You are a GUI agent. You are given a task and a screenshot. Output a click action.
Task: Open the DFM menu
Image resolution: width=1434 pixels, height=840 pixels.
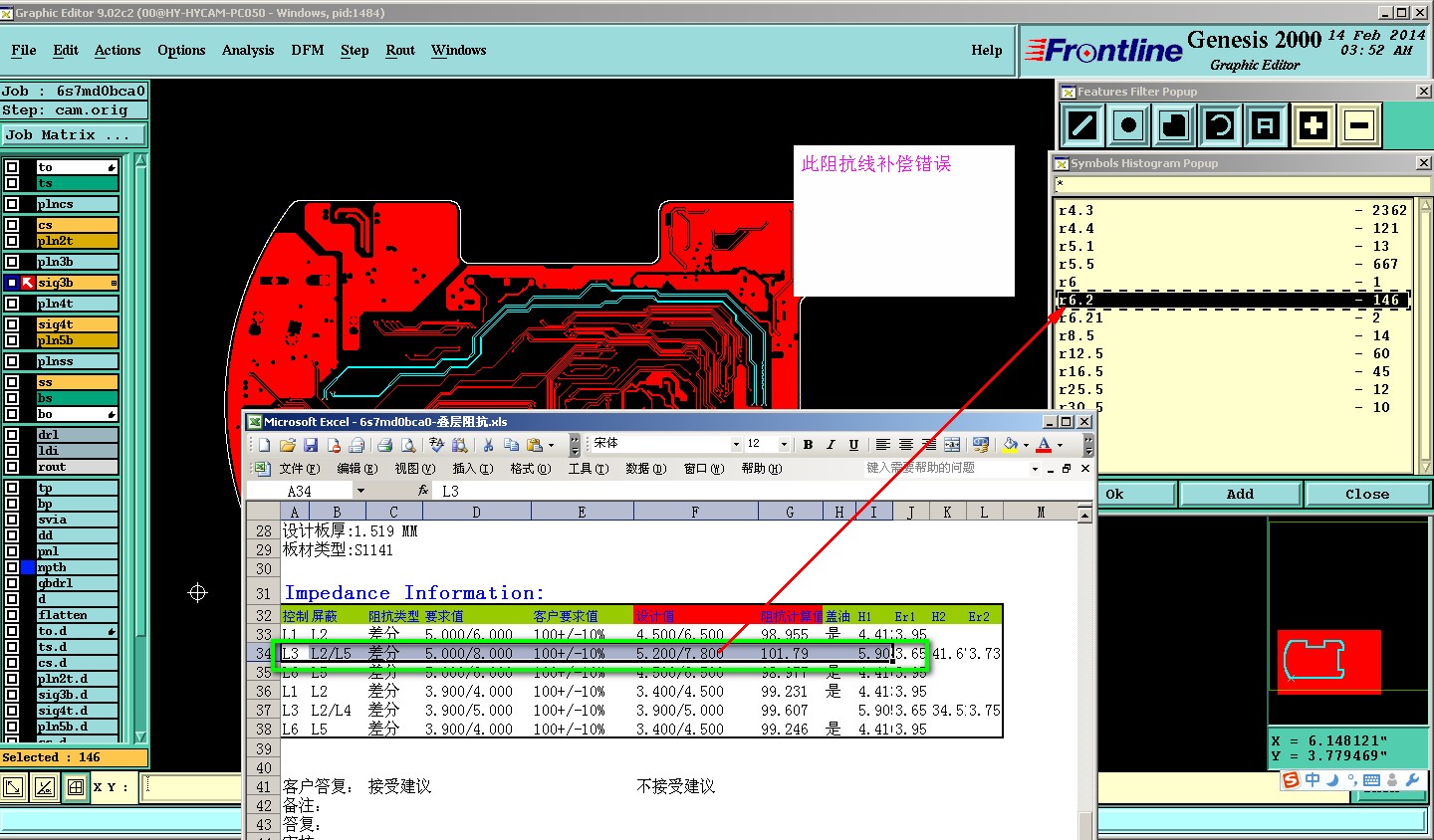tap(308, 50)
